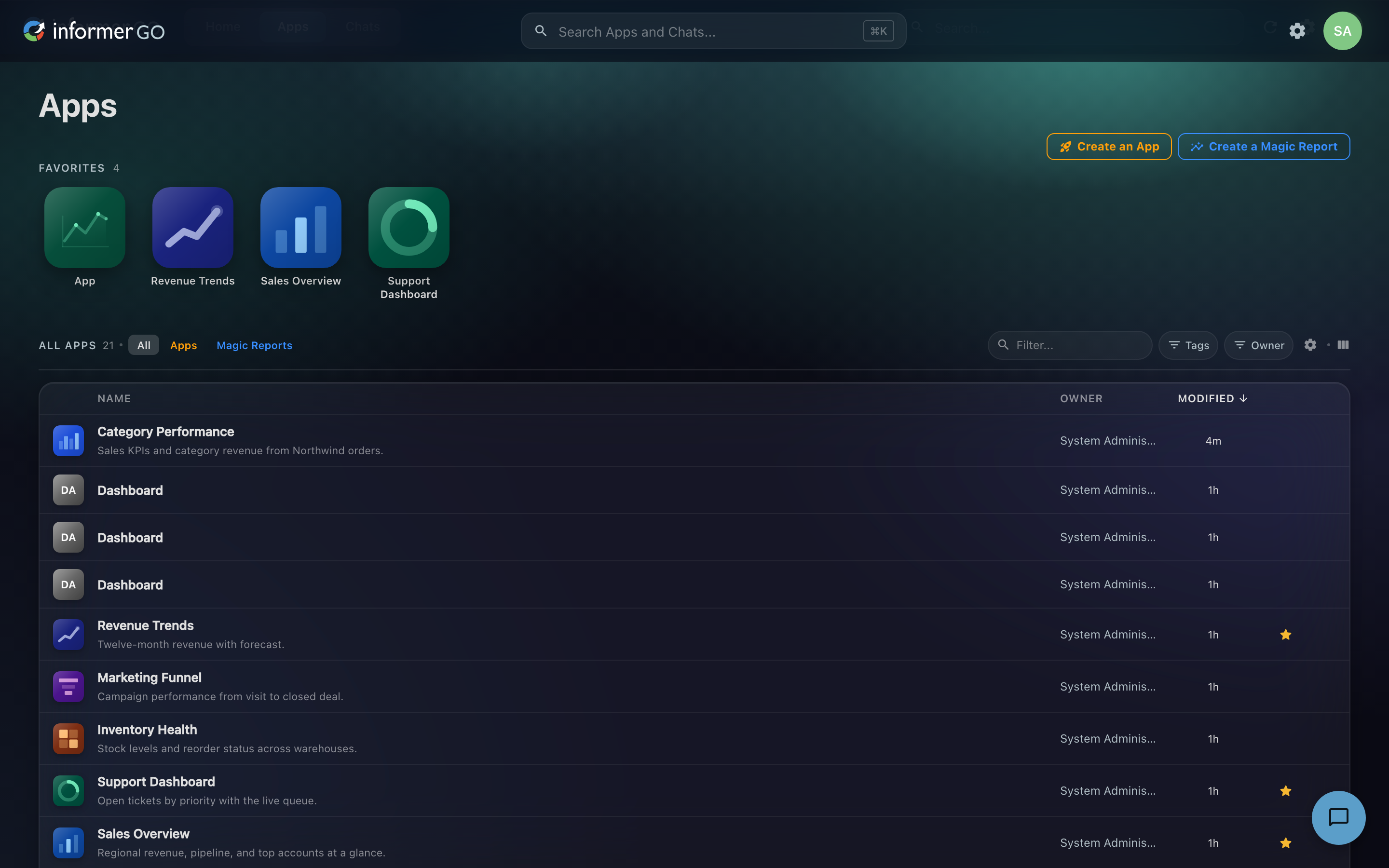Click the ⌘K shortcut badge
Image resolution: width=1389 pixels, height=868 pixels.
879,31
